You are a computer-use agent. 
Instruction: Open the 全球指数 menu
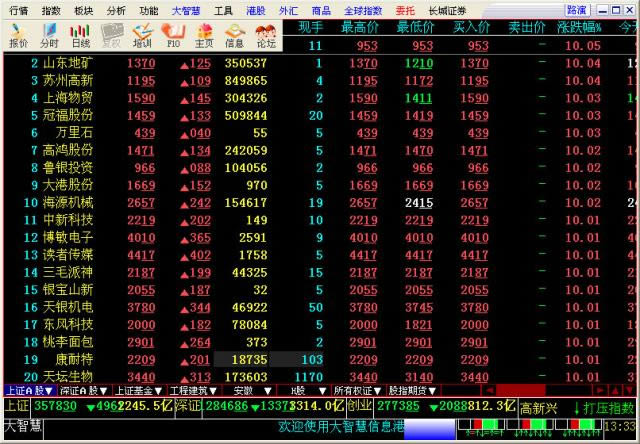click(363, 11)
